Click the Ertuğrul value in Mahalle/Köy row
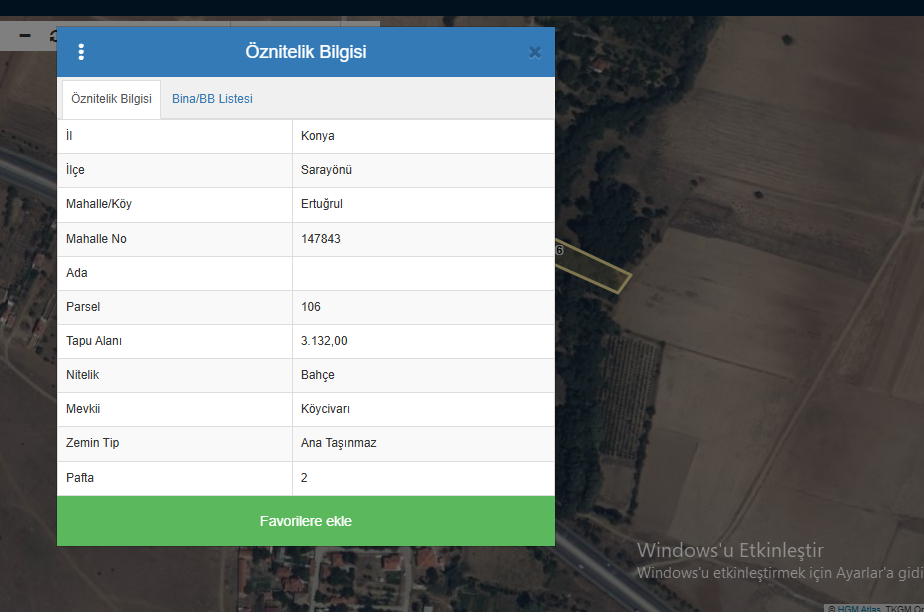This screenshot has width=924, height=612. pyautogui.click(x=322, y=204)
